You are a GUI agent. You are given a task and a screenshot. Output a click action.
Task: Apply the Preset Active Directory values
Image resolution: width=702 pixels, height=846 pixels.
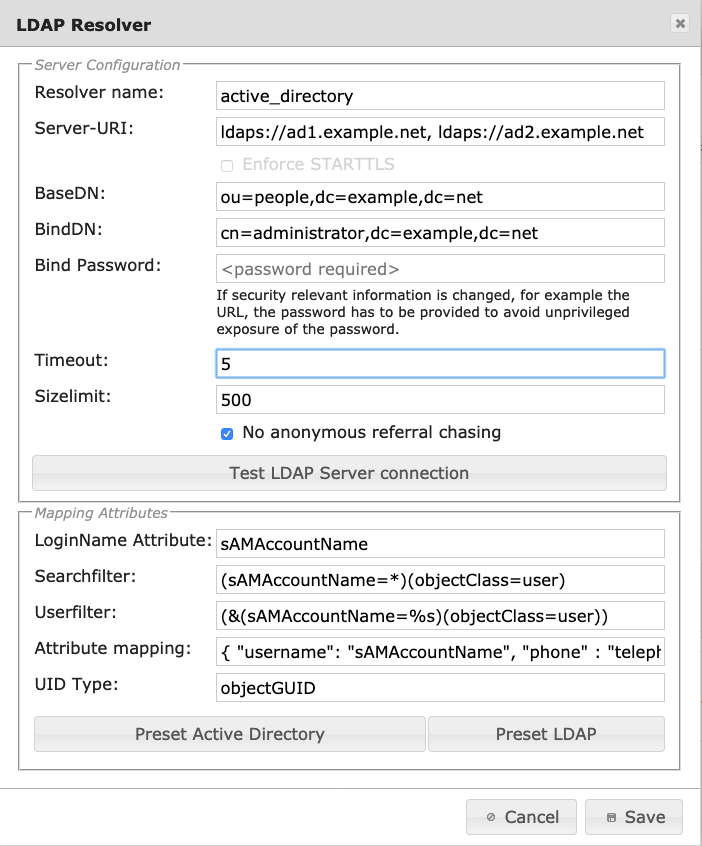230,734
